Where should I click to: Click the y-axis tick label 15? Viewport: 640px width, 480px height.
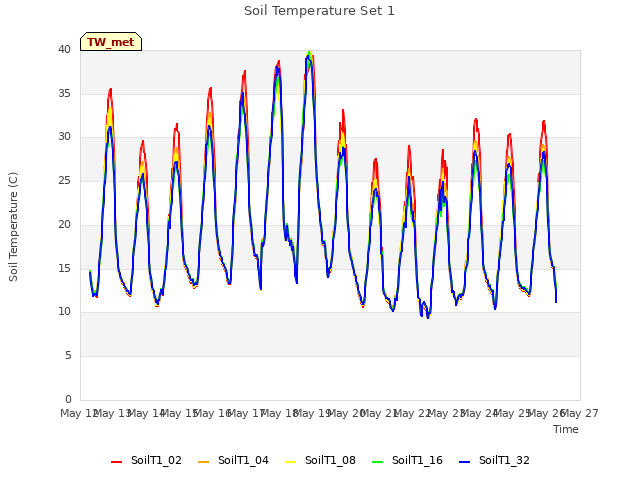64,268
